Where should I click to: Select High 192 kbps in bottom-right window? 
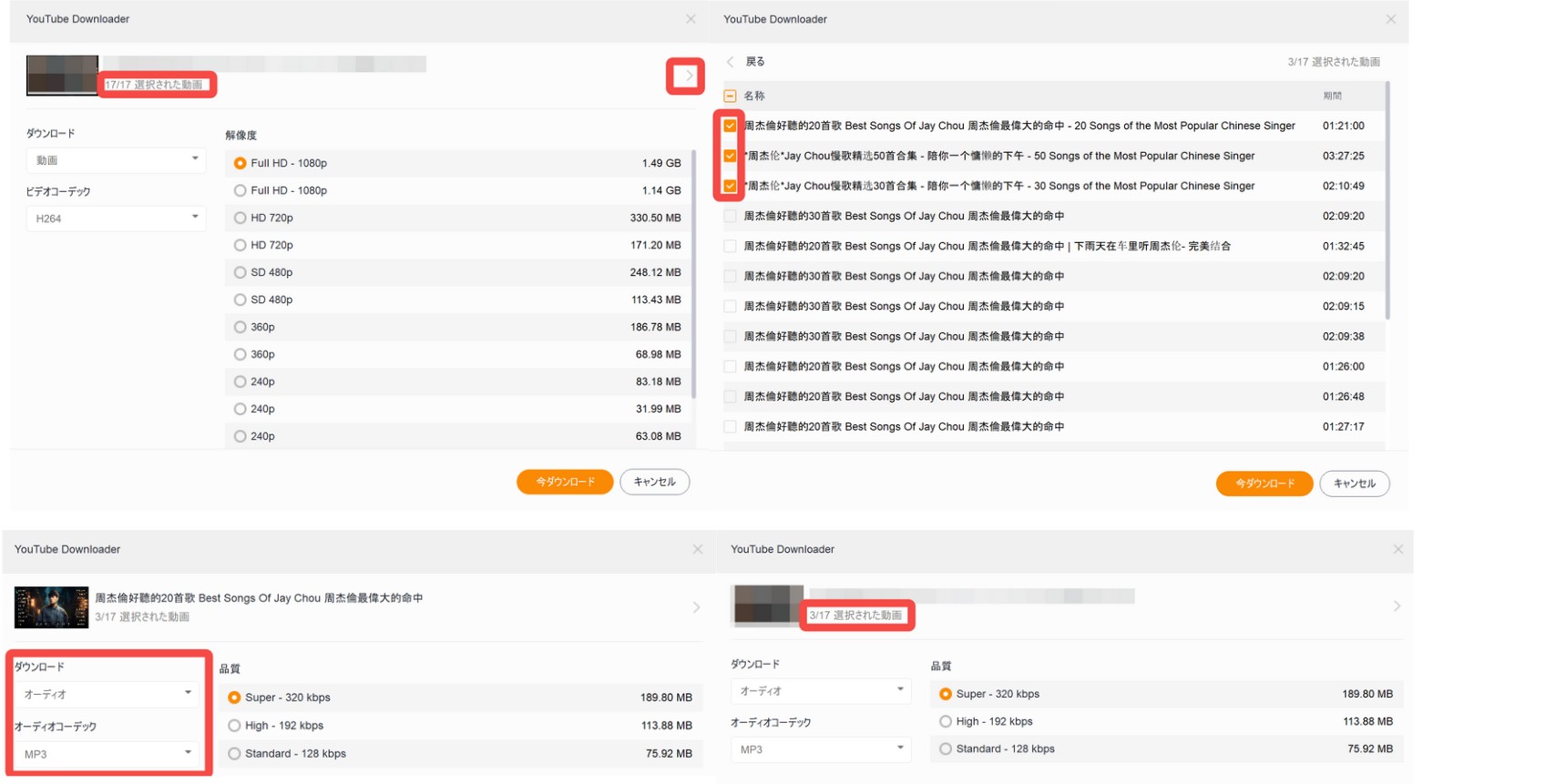click(946, 721)
